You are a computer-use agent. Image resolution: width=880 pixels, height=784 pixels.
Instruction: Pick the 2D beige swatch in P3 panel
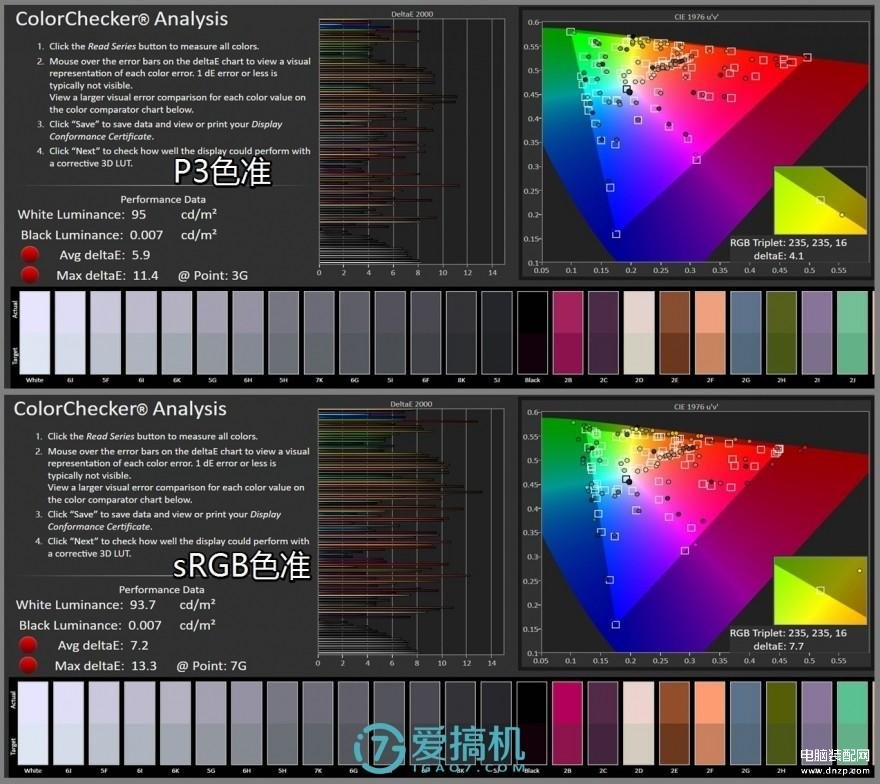tap(639, 332)
